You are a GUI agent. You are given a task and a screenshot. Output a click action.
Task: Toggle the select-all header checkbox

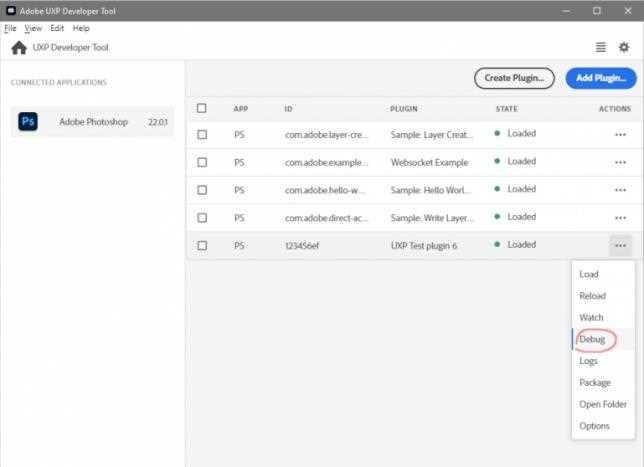coord(202,108)
